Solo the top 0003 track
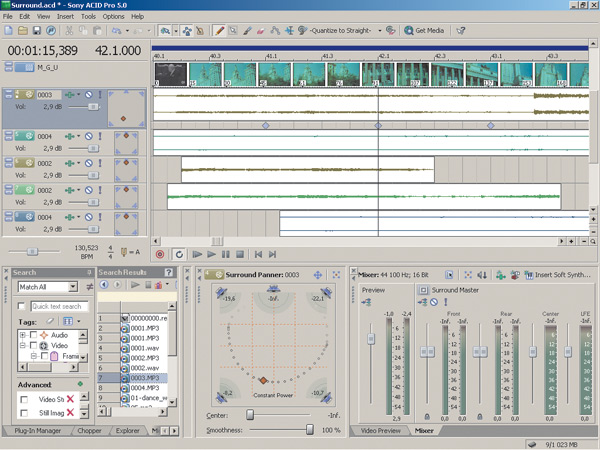The width and height of the screenshot is (600, 450). tap(100, 95)
